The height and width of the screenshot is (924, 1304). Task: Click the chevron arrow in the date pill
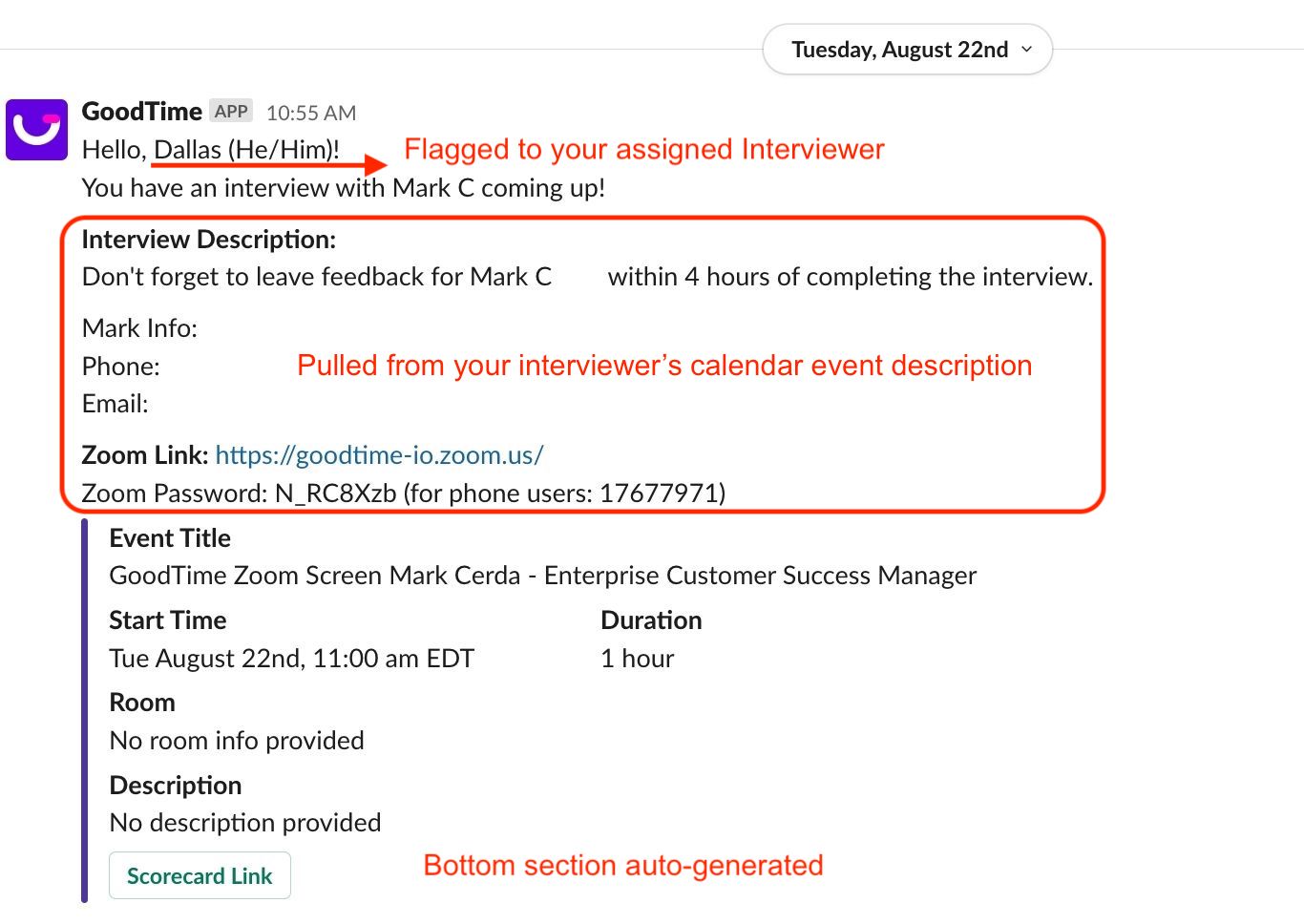[x=1027, y=50]
